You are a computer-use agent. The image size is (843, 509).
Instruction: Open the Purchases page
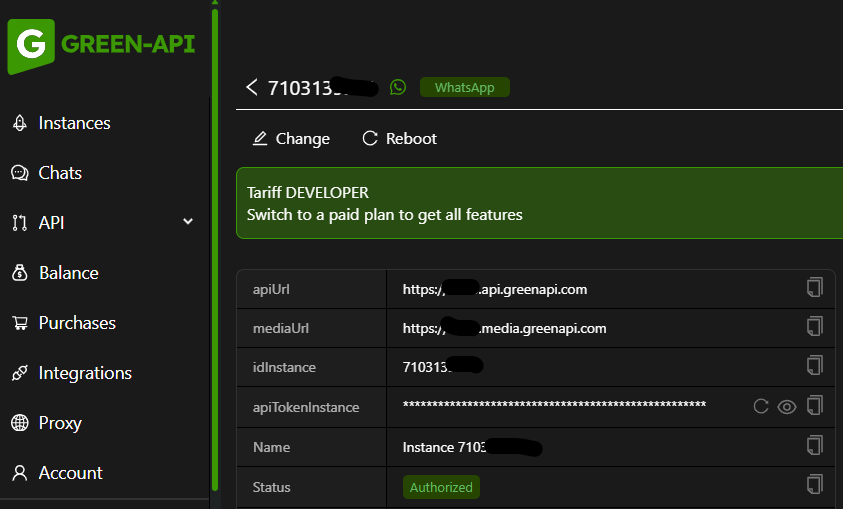(x=77, y=323)
